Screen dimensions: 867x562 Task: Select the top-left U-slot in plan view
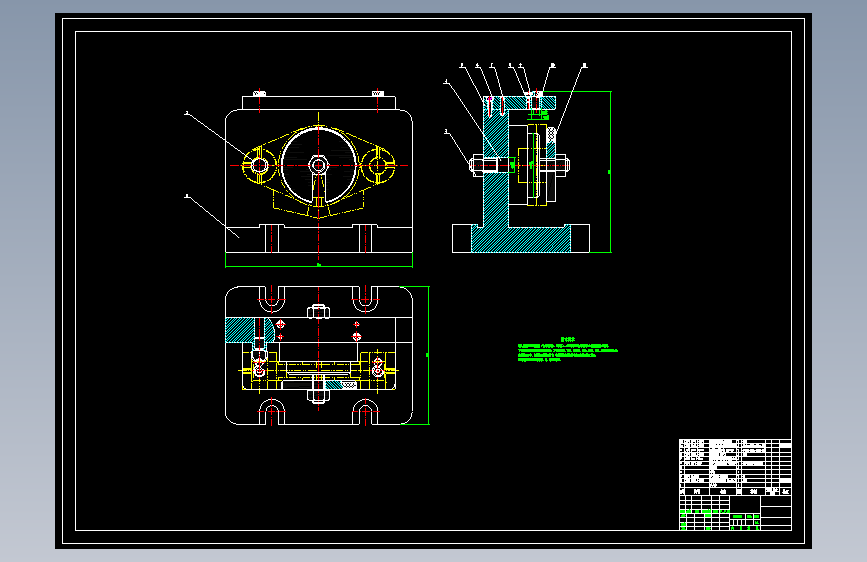(x=271, y=299)
